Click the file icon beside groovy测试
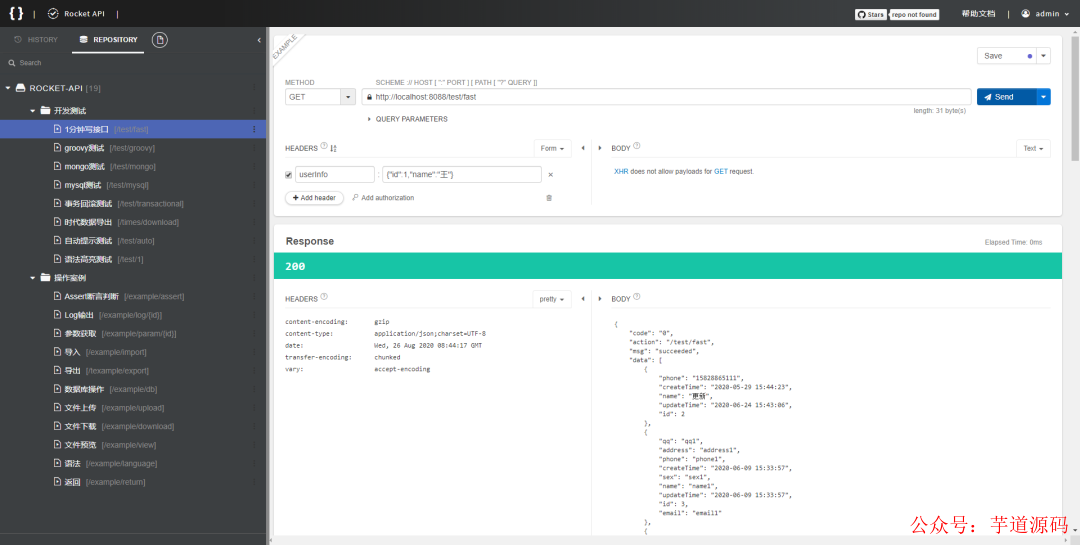This screenshot has width=1080, height=545. [58, 147]
